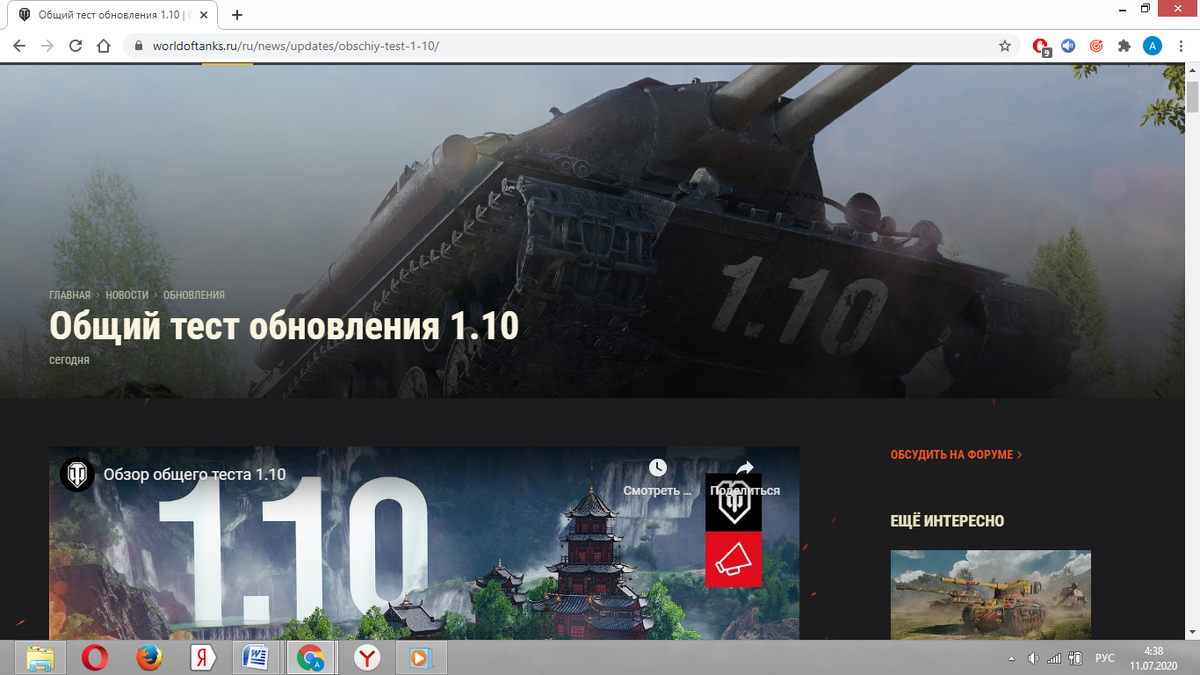
Task: Click the address bar URL field
Action: point(570,46)
